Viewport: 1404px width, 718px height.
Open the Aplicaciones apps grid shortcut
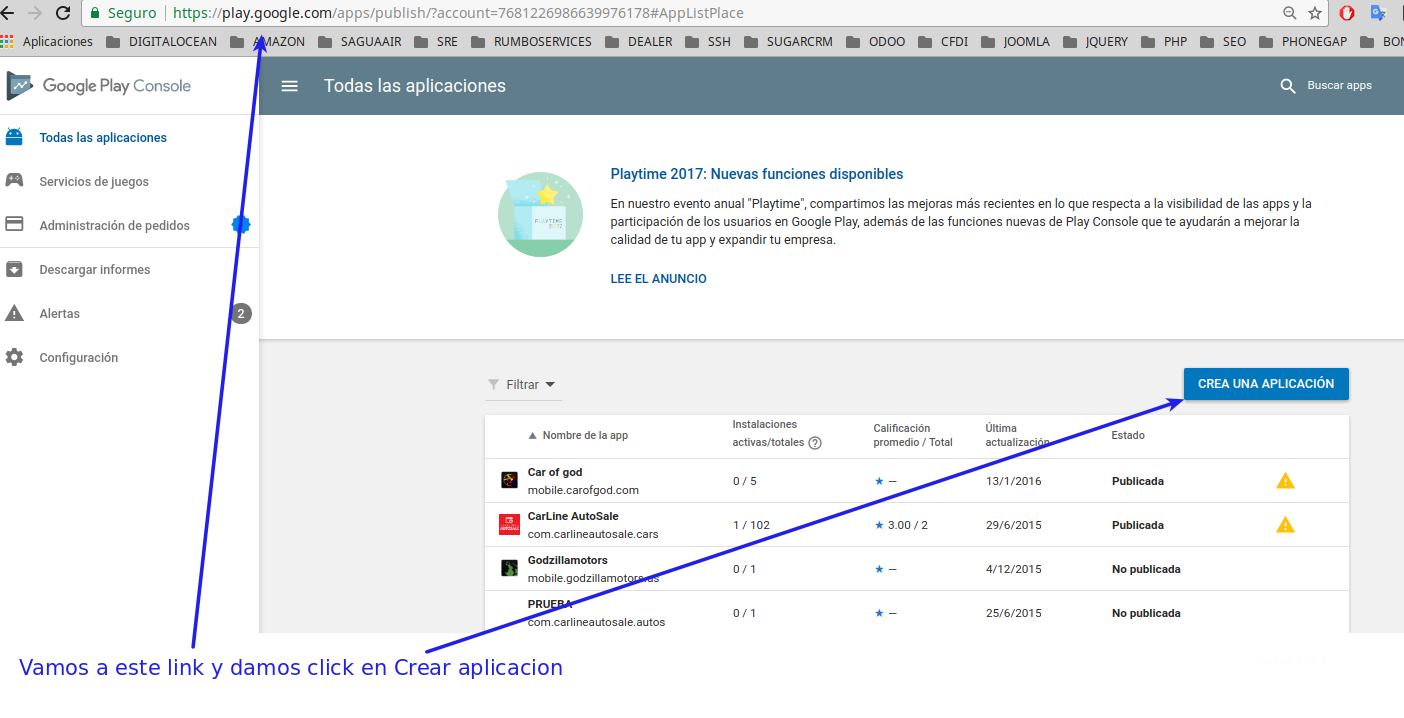point(47,42)
